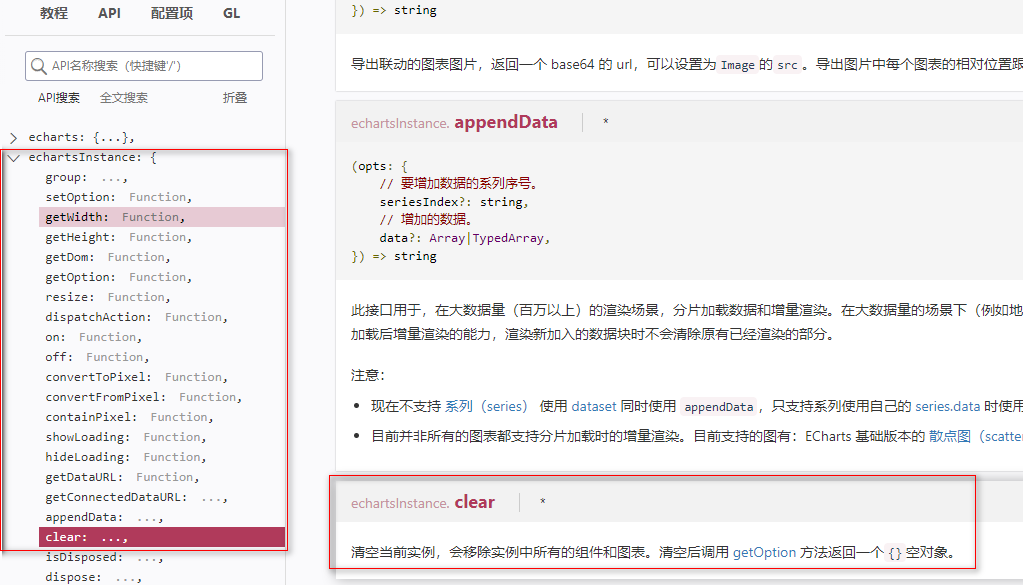Viewport: 1023px width, 585px height.
Task: Click the inline appendData code tag
Action: (x=718, y=407)
